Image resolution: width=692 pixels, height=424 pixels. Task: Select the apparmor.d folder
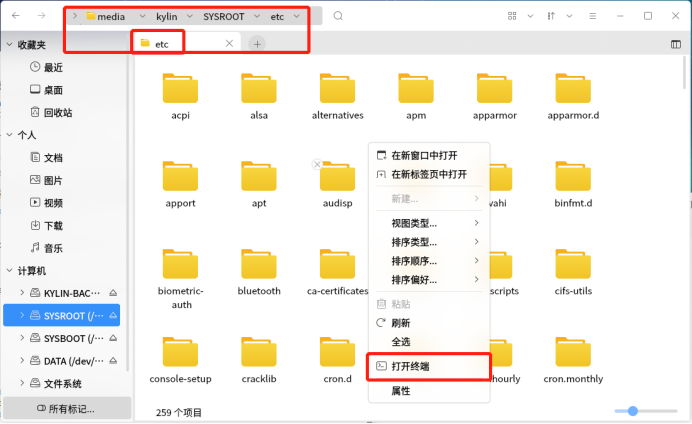[x=573, y=96]
